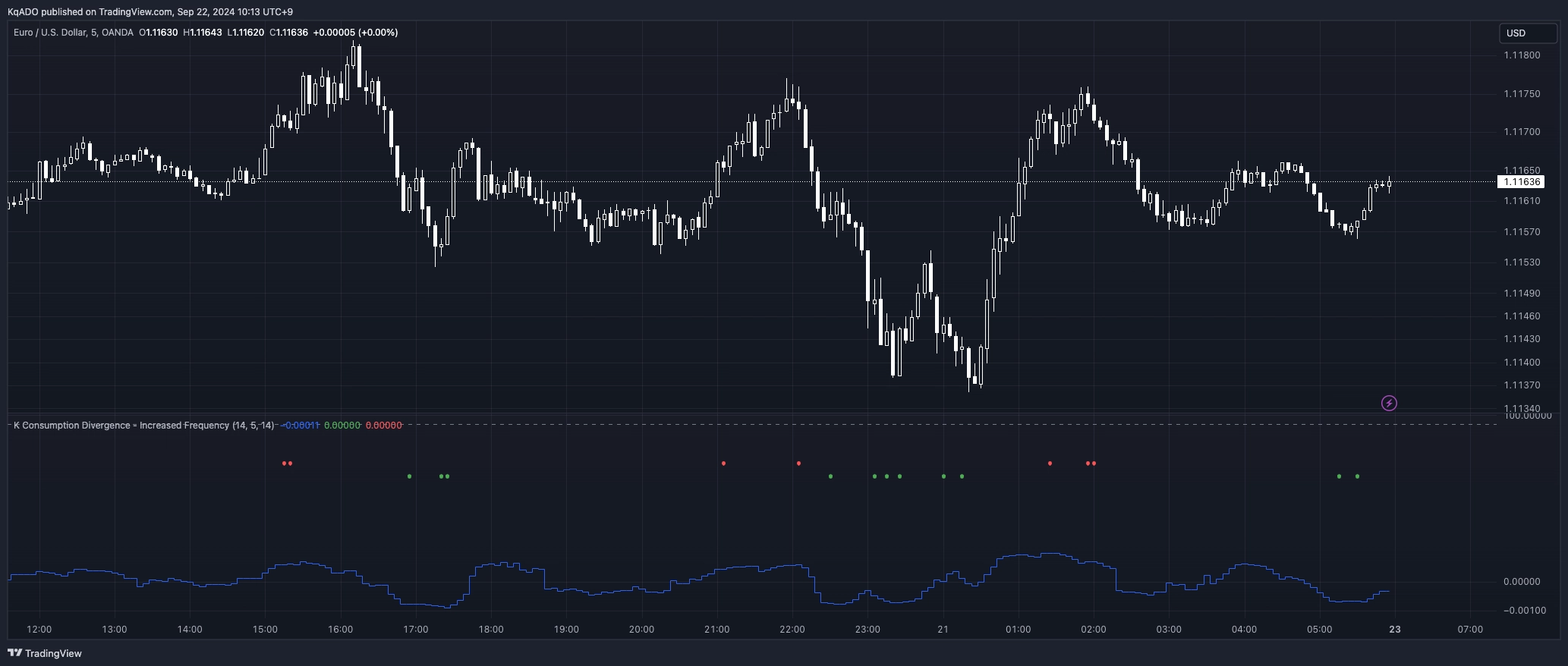Click the K Consumption Divergence indicator title
This screenshot has width=1568, height=666.
[143, 426]
